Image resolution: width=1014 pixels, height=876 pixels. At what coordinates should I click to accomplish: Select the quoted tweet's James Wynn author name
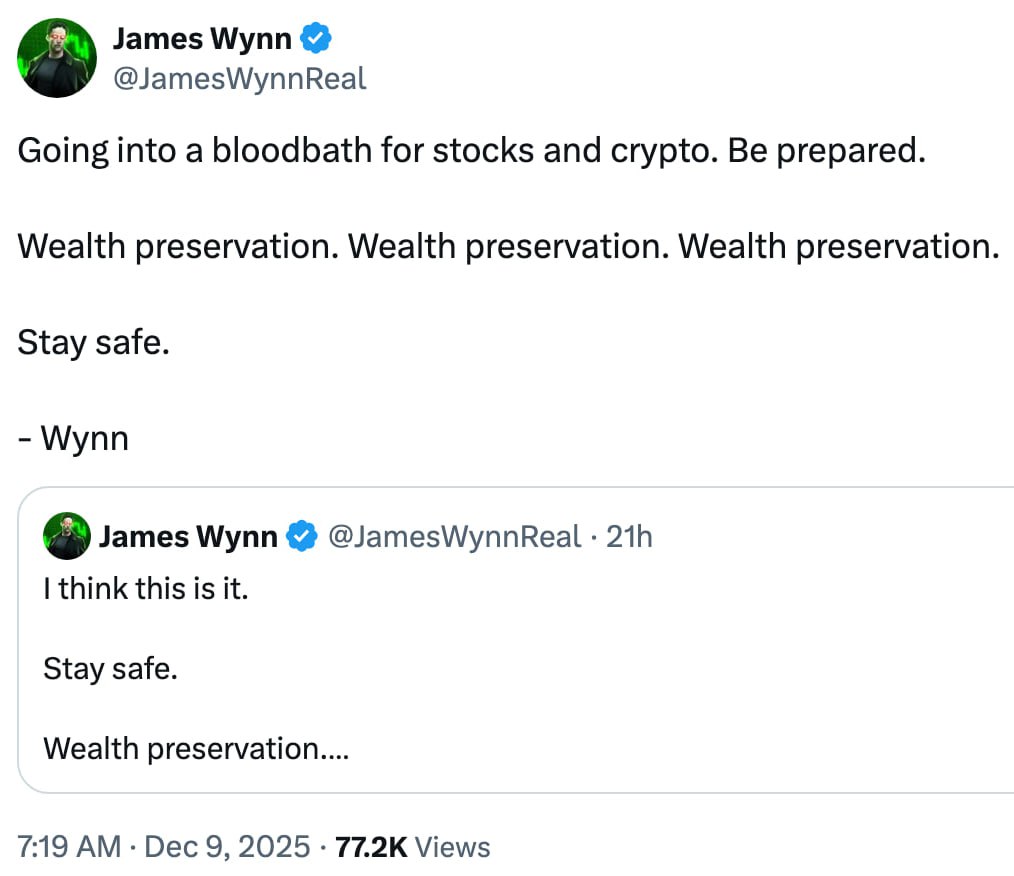click(x=188, y=537)
